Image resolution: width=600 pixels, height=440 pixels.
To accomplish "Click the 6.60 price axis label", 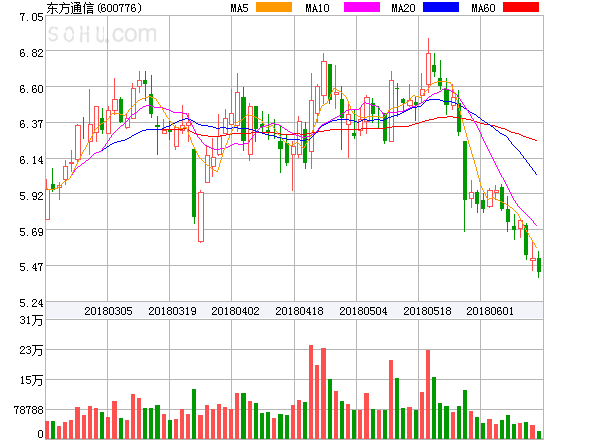I will [x=31, y=89].
